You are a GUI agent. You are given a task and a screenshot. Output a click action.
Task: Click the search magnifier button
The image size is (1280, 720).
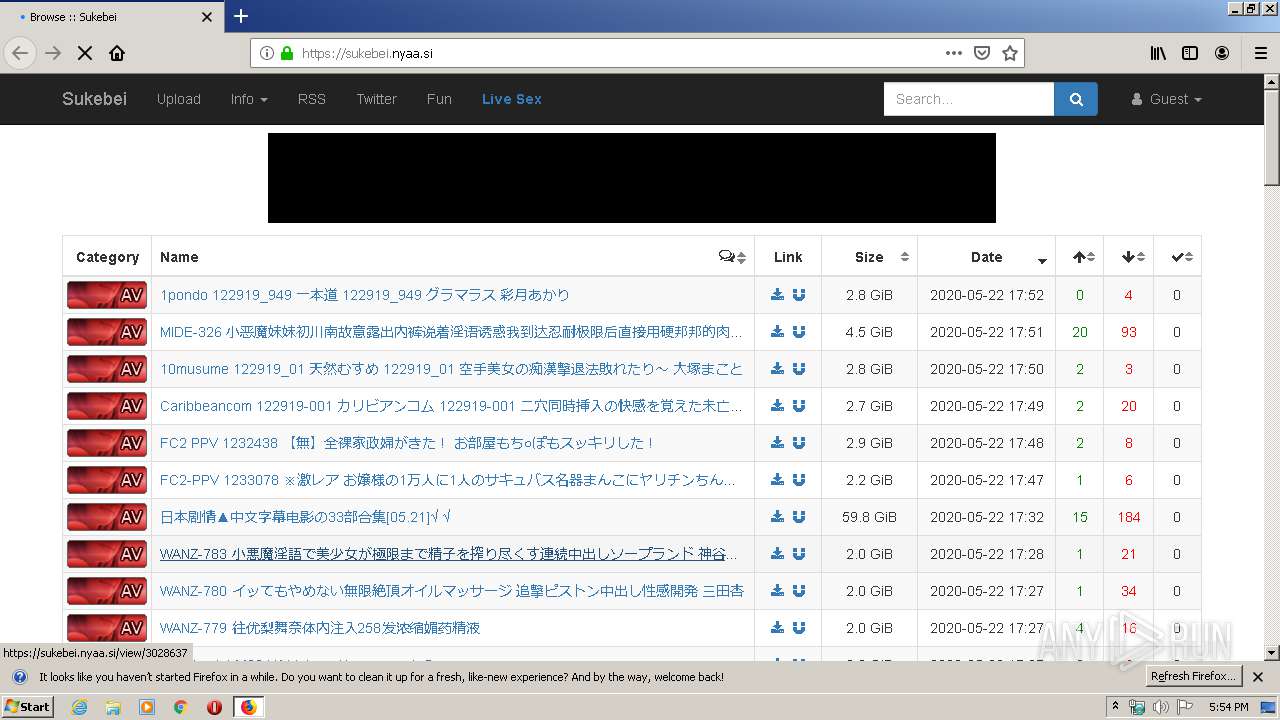click(1076, 99)
